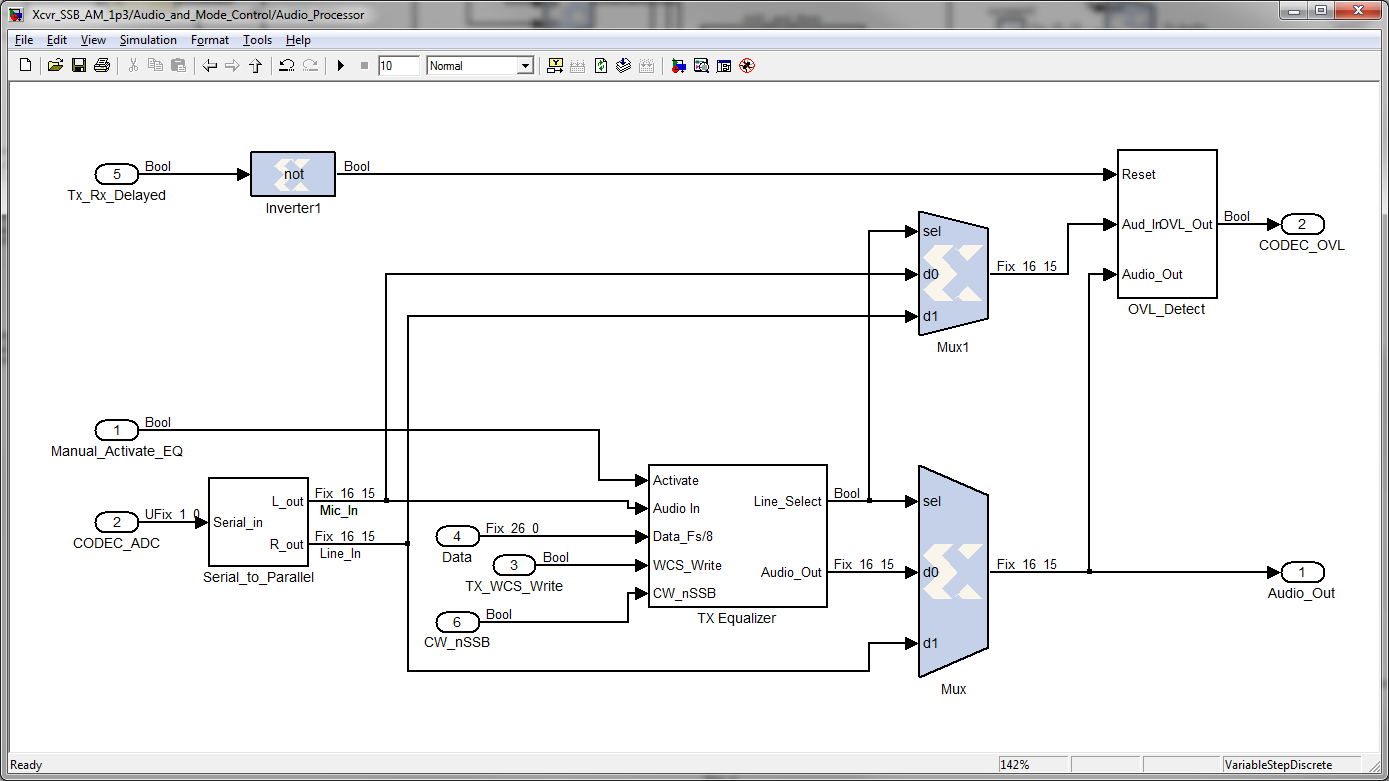The height and width of the screenshot is (781, 1389).
Task: Click the refresh diagram icon with green arrows
Action: point(601,66)
